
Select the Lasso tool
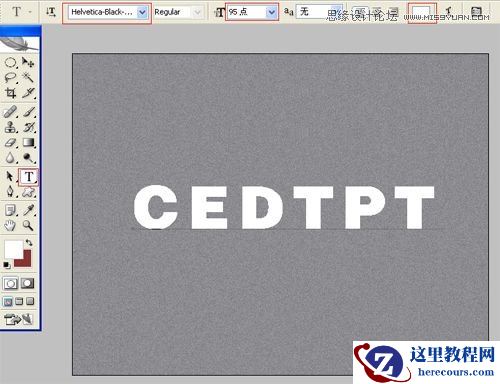10,78
